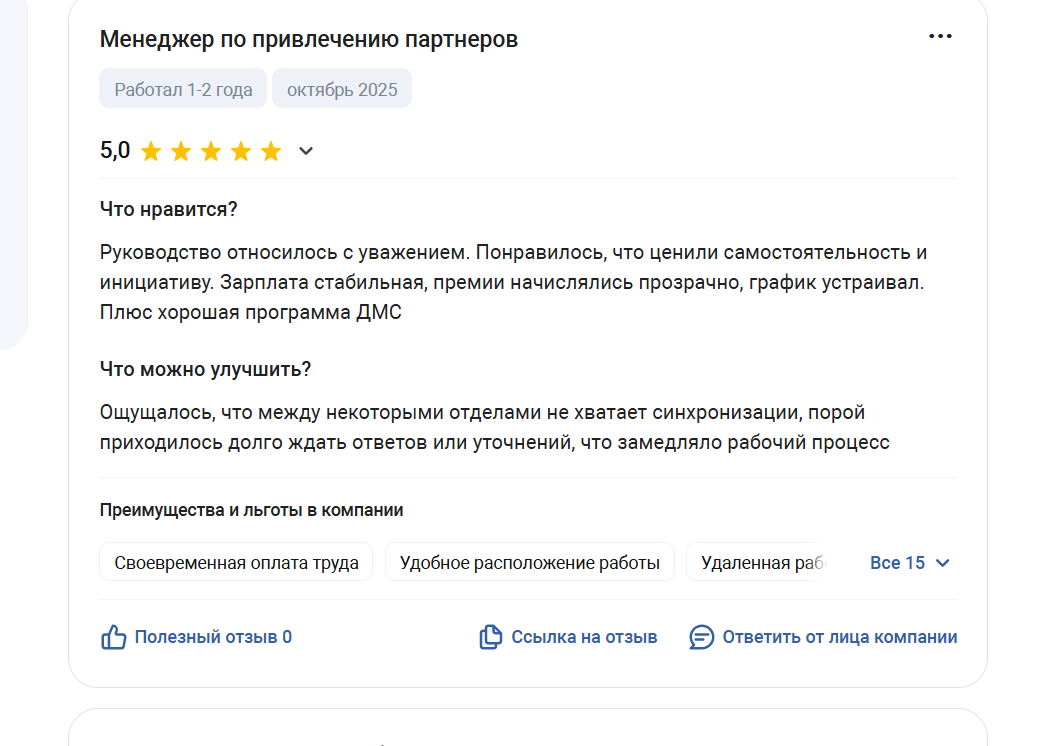
Task: Click the copy review link icon
Action: (x=490, y=637)
